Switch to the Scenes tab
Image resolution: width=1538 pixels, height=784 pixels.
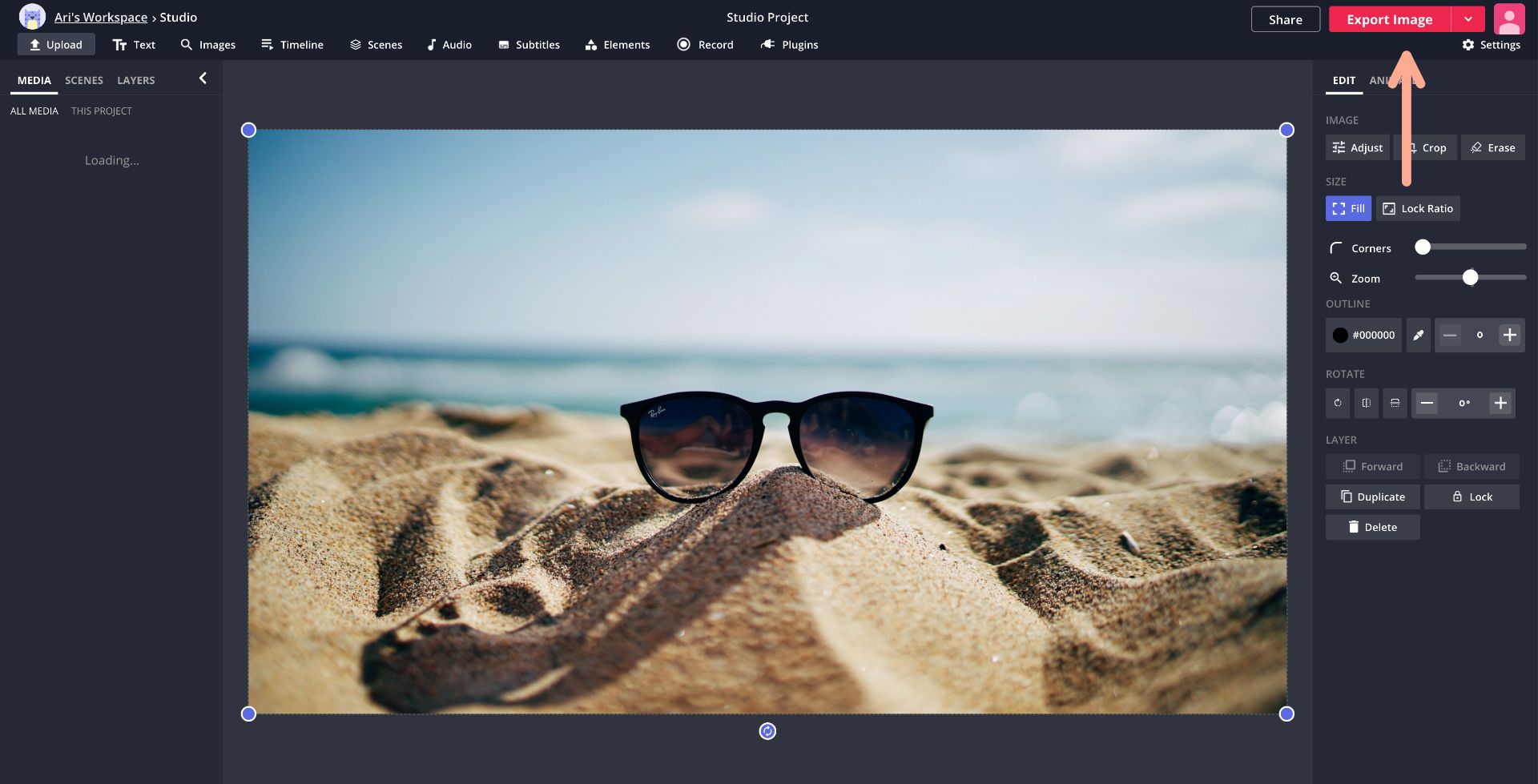click(x=83, y=80)
